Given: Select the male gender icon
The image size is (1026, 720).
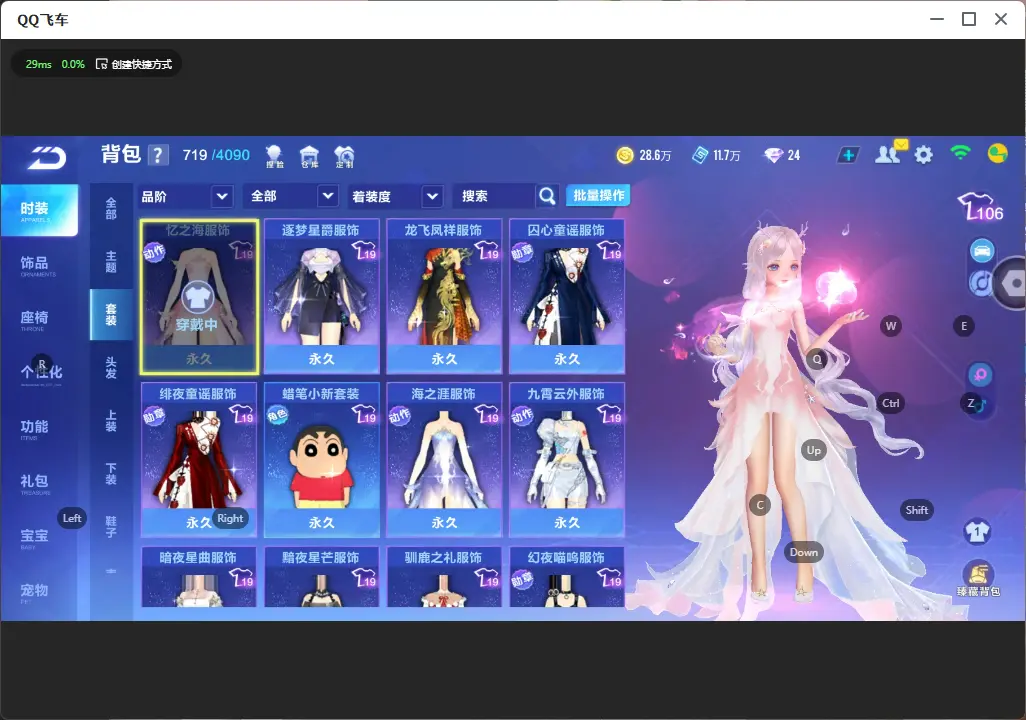Looking at the screenshot, I should [x=980, y=406].
